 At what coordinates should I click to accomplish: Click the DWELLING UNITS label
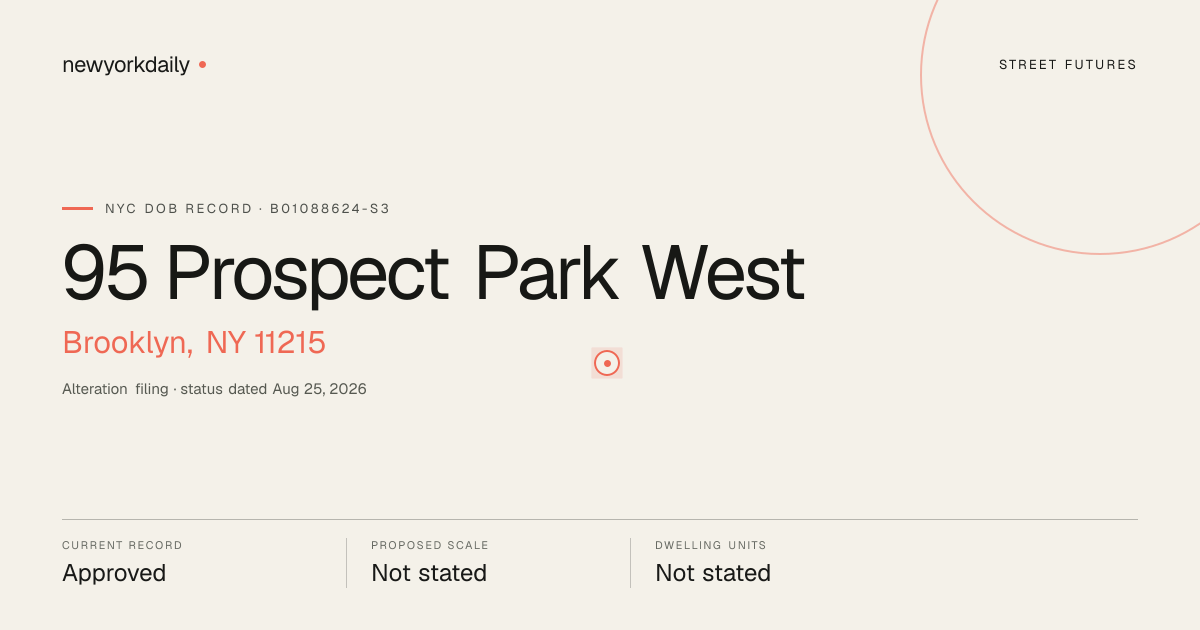tap(711, 546)
